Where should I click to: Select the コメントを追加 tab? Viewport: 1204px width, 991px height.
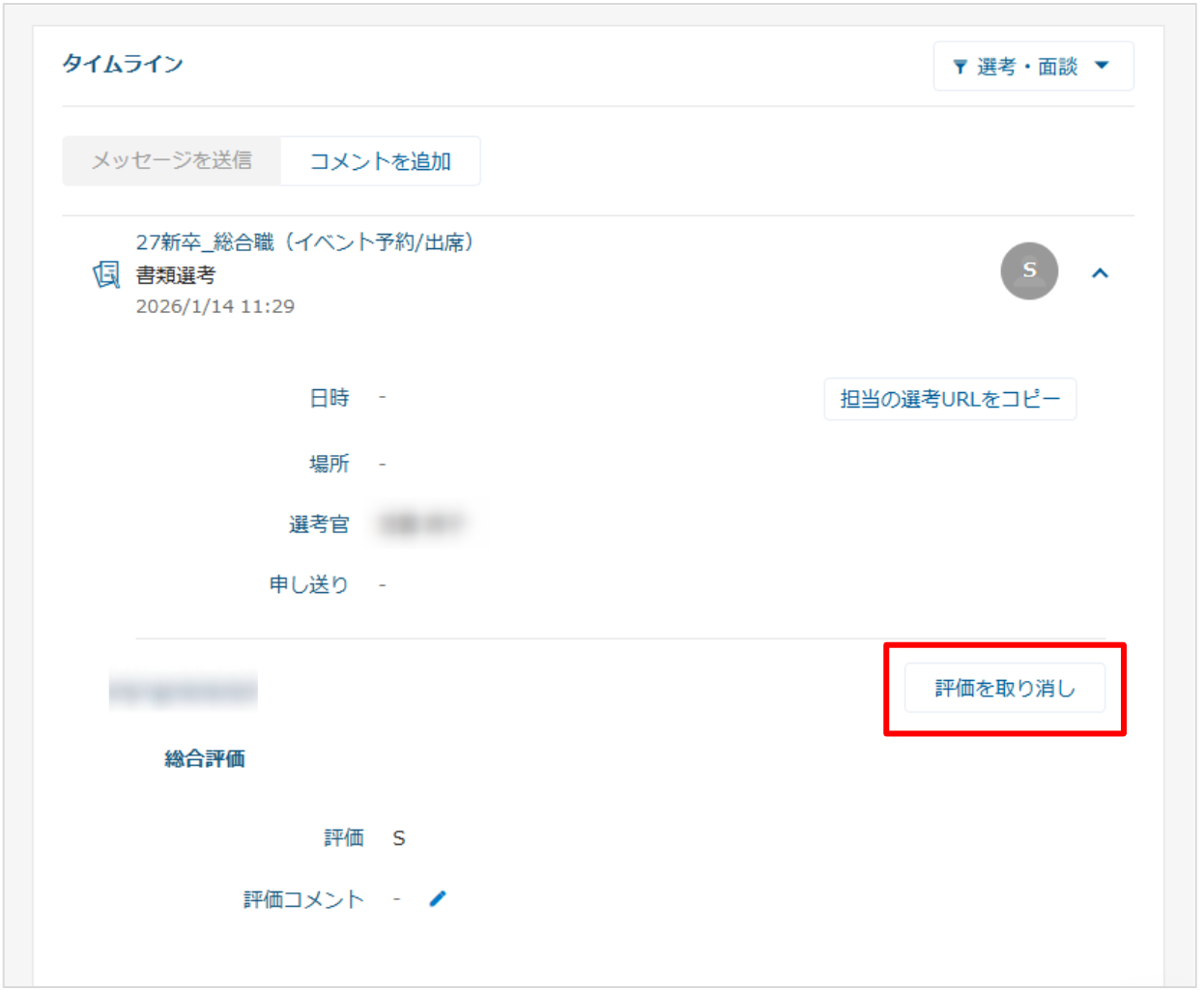pyautogui.click(x=380, y=161)
